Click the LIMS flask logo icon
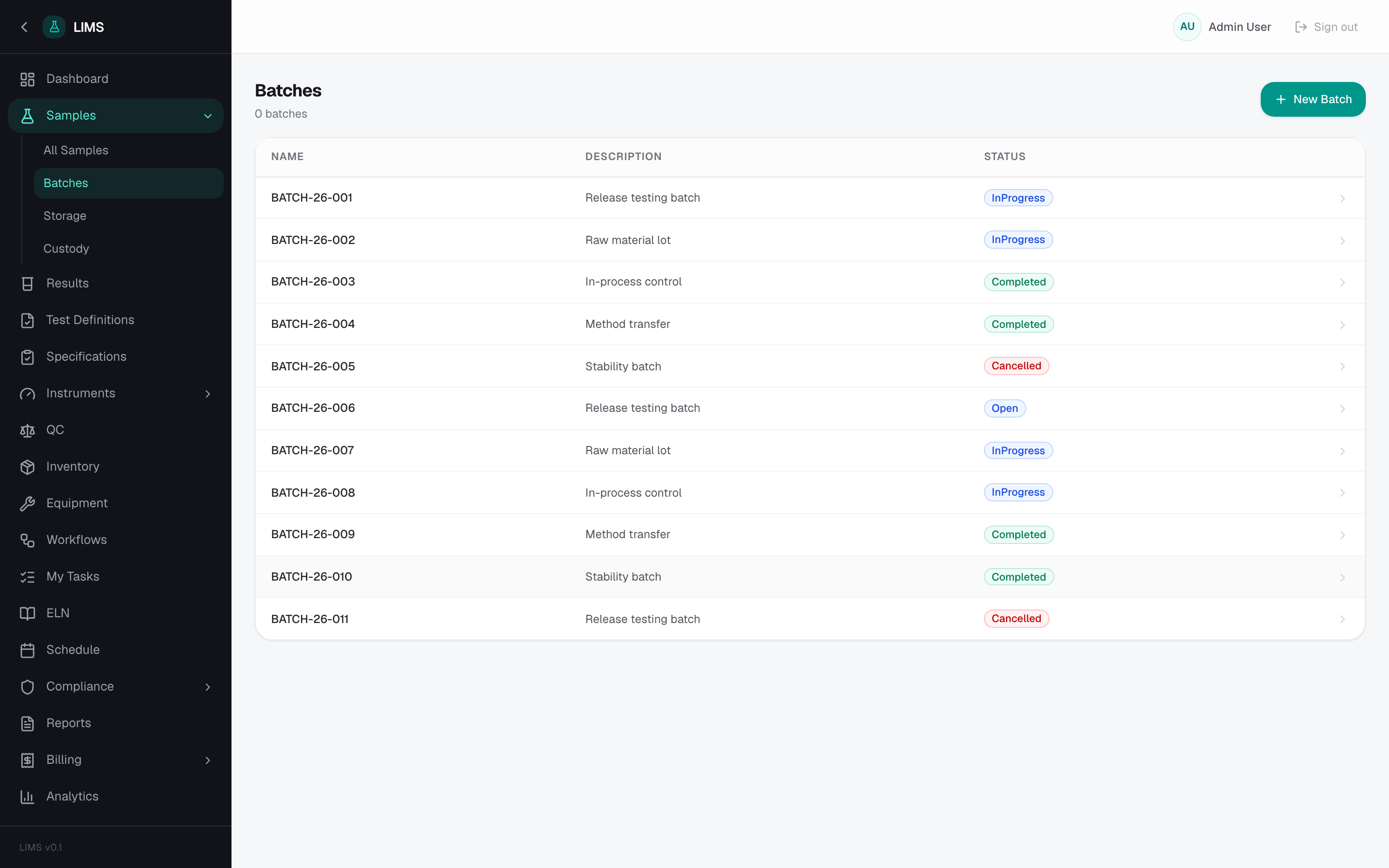Screen dimensions: 1389x868 tap(54, 27)
